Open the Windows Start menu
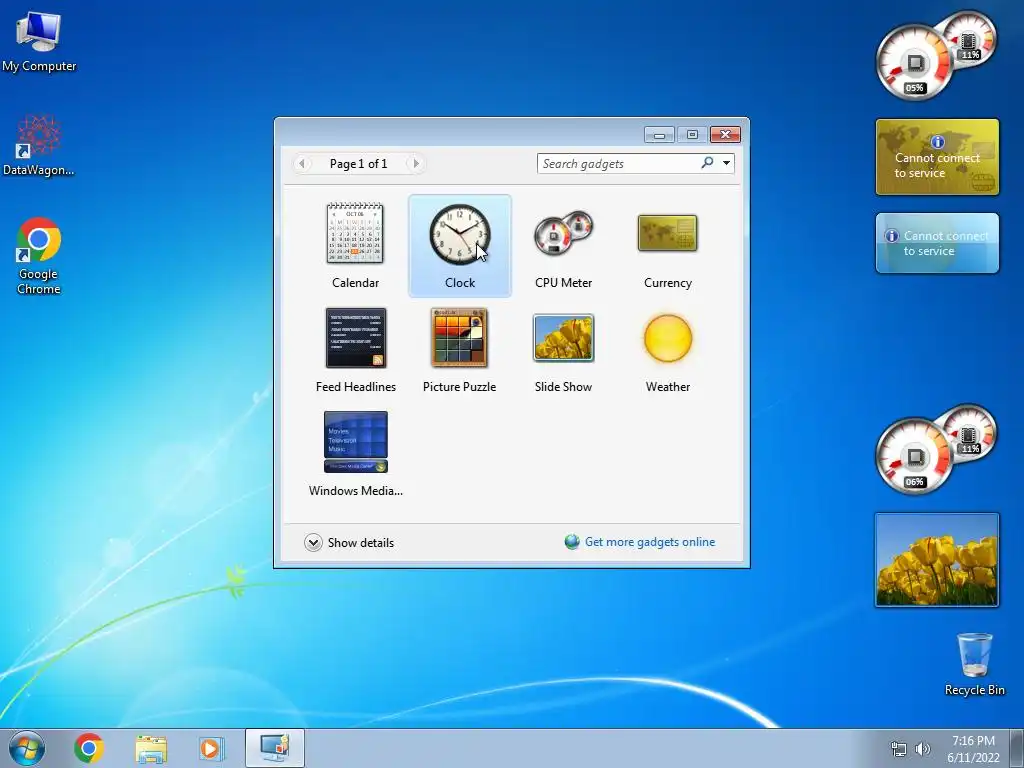This screenshot has width=1024, height=768. pos(27,748)
